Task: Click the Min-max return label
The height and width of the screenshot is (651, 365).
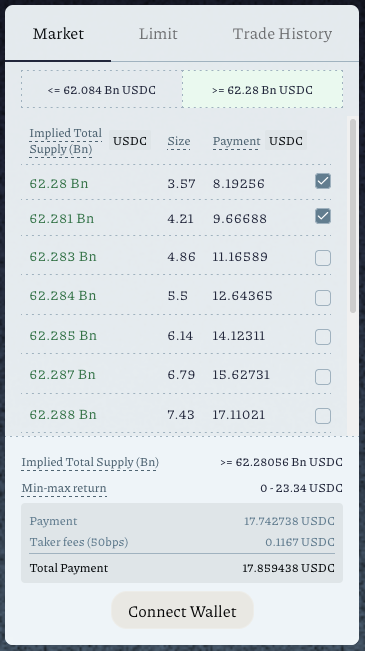Action: 64,488
